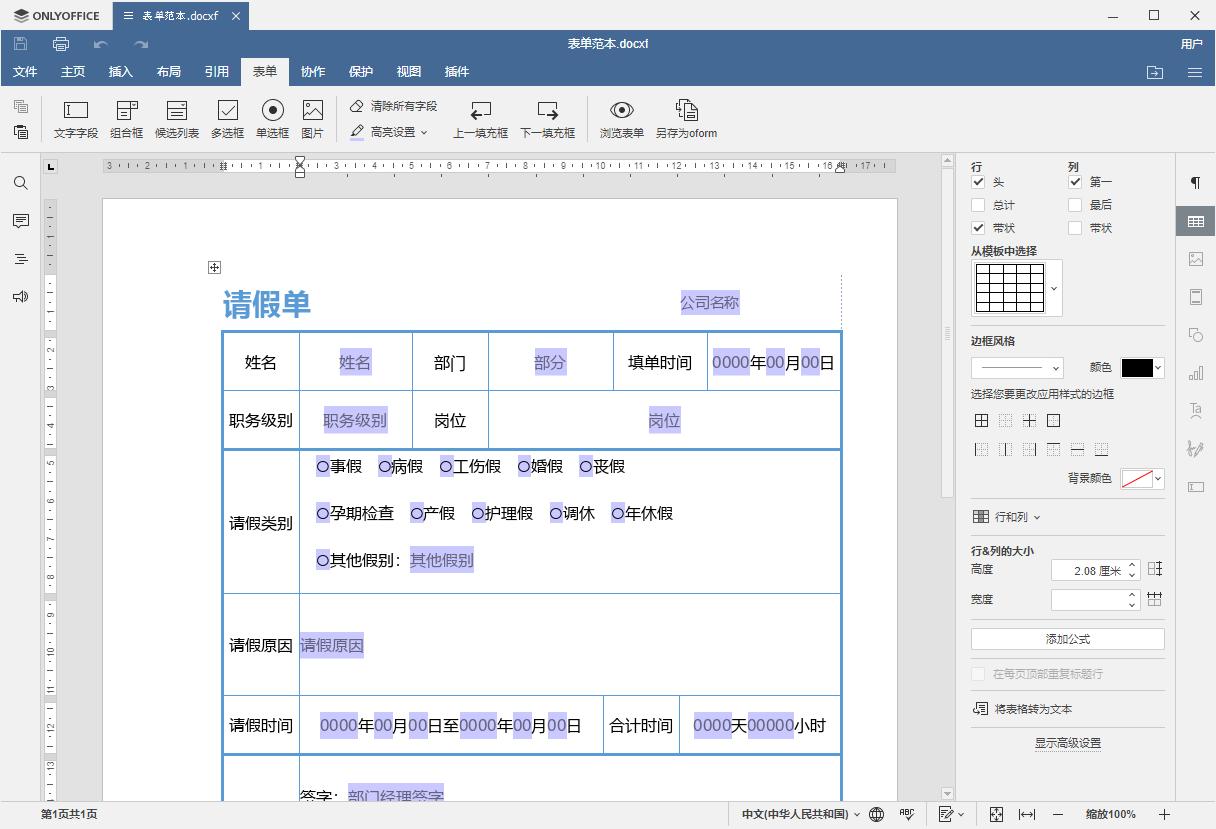Insert a text field (文字字段)
The image size is (1216, 829).
point(76,118)
